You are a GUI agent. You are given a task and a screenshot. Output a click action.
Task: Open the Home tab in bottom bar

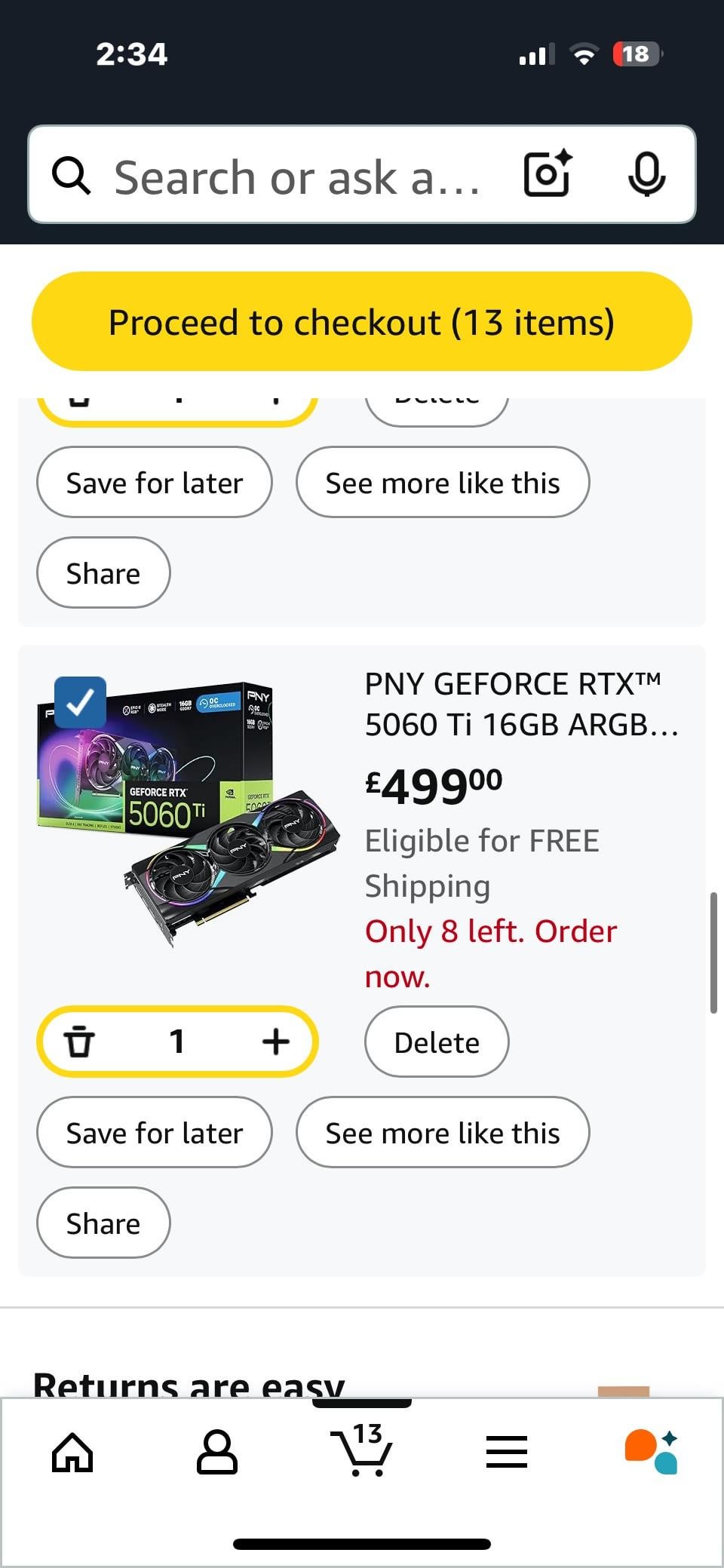pyautogui.click(x=72, y=1452)
